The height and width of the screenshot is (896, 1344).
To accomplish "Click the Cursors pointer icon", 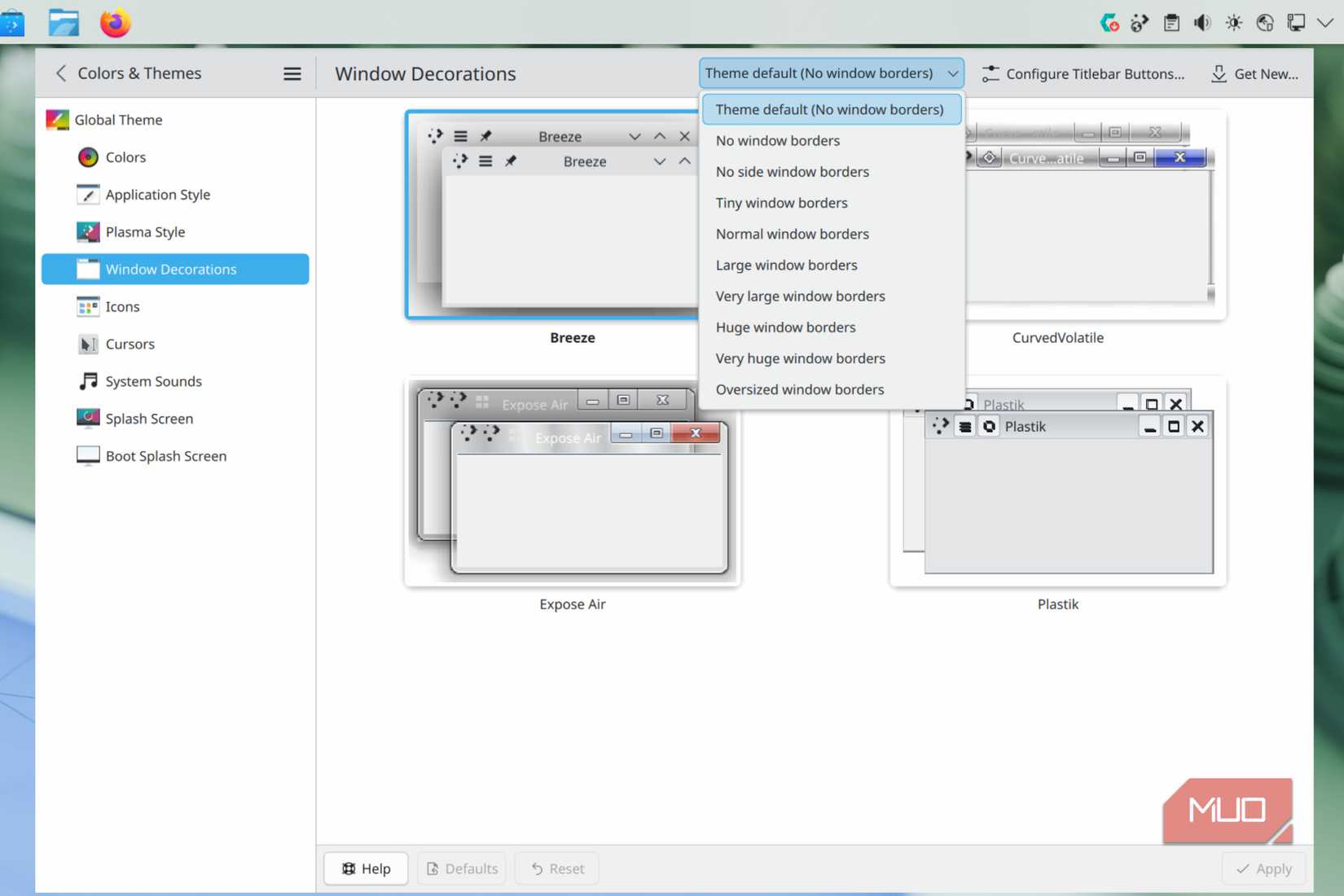I will click(88, 345).
